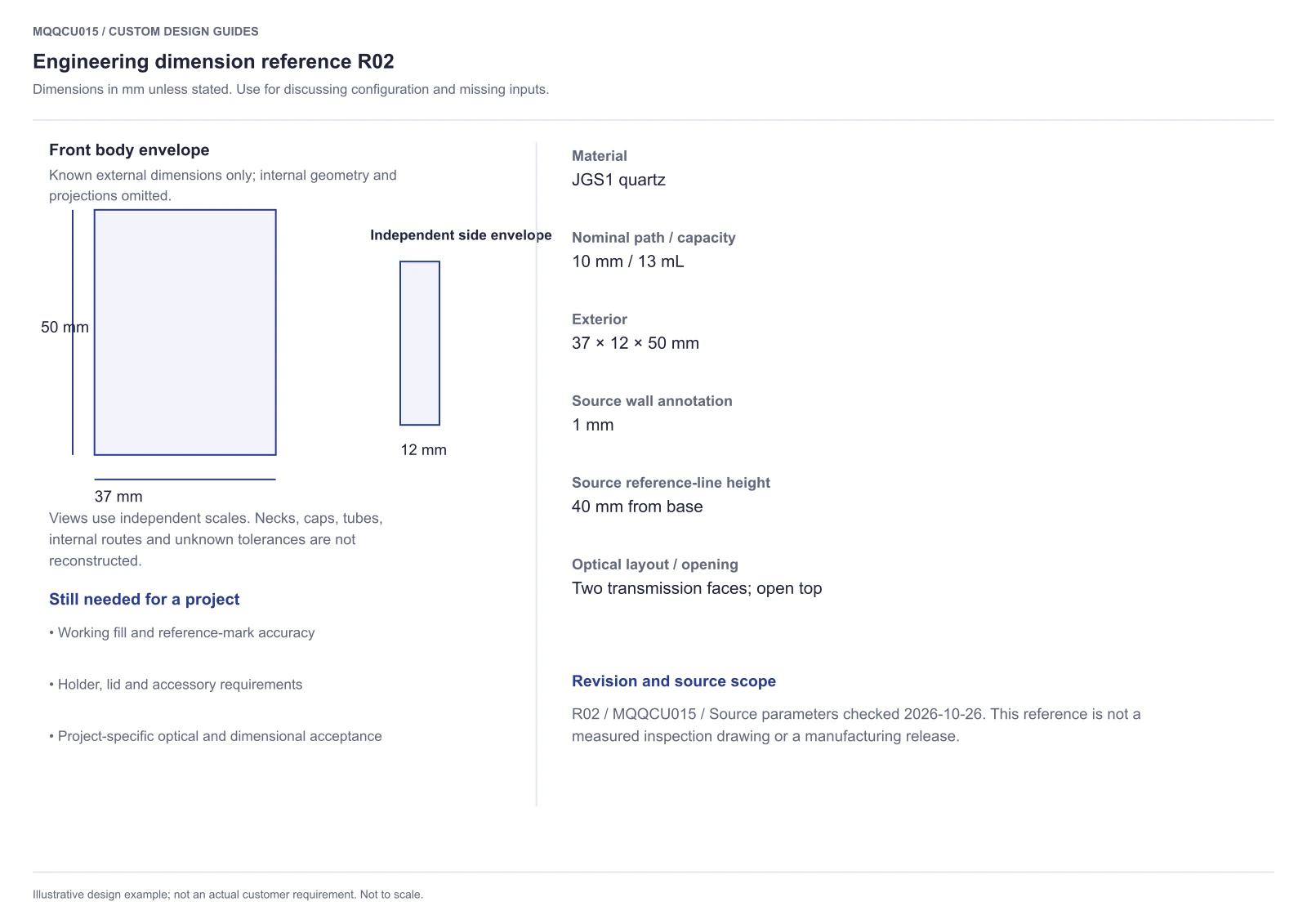Click the 'Still needed for a project' heading
Screen dimensions: 1307x924
coord(144,599)
